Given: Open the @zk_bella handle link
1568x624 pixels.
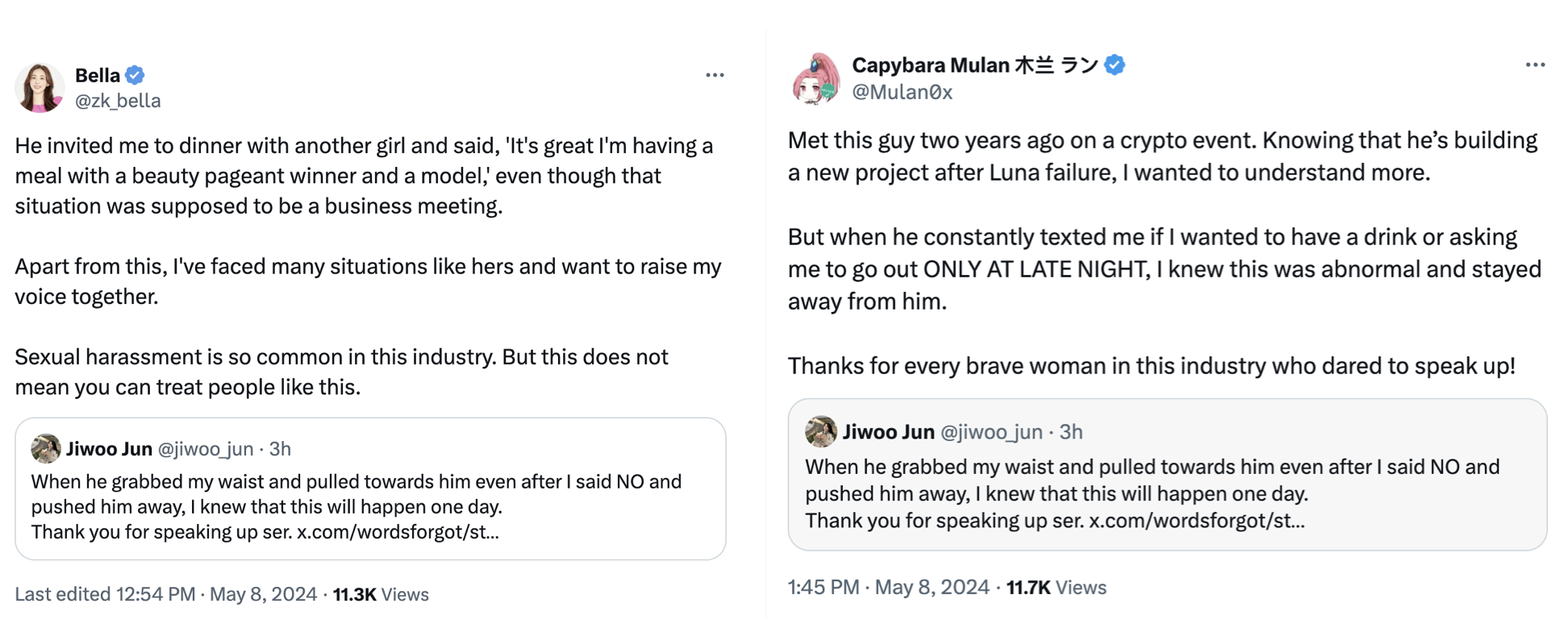Looking at the screenshot, I should pos(118,101).
